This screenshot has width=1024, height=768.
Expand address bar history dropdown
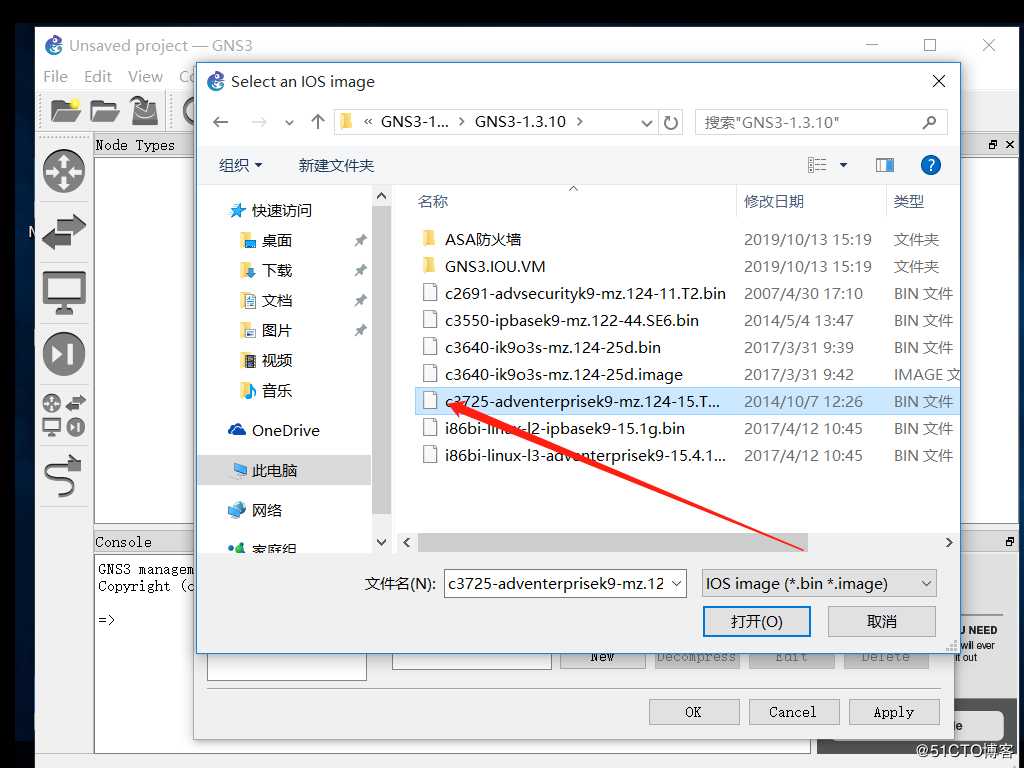point(647,123)
